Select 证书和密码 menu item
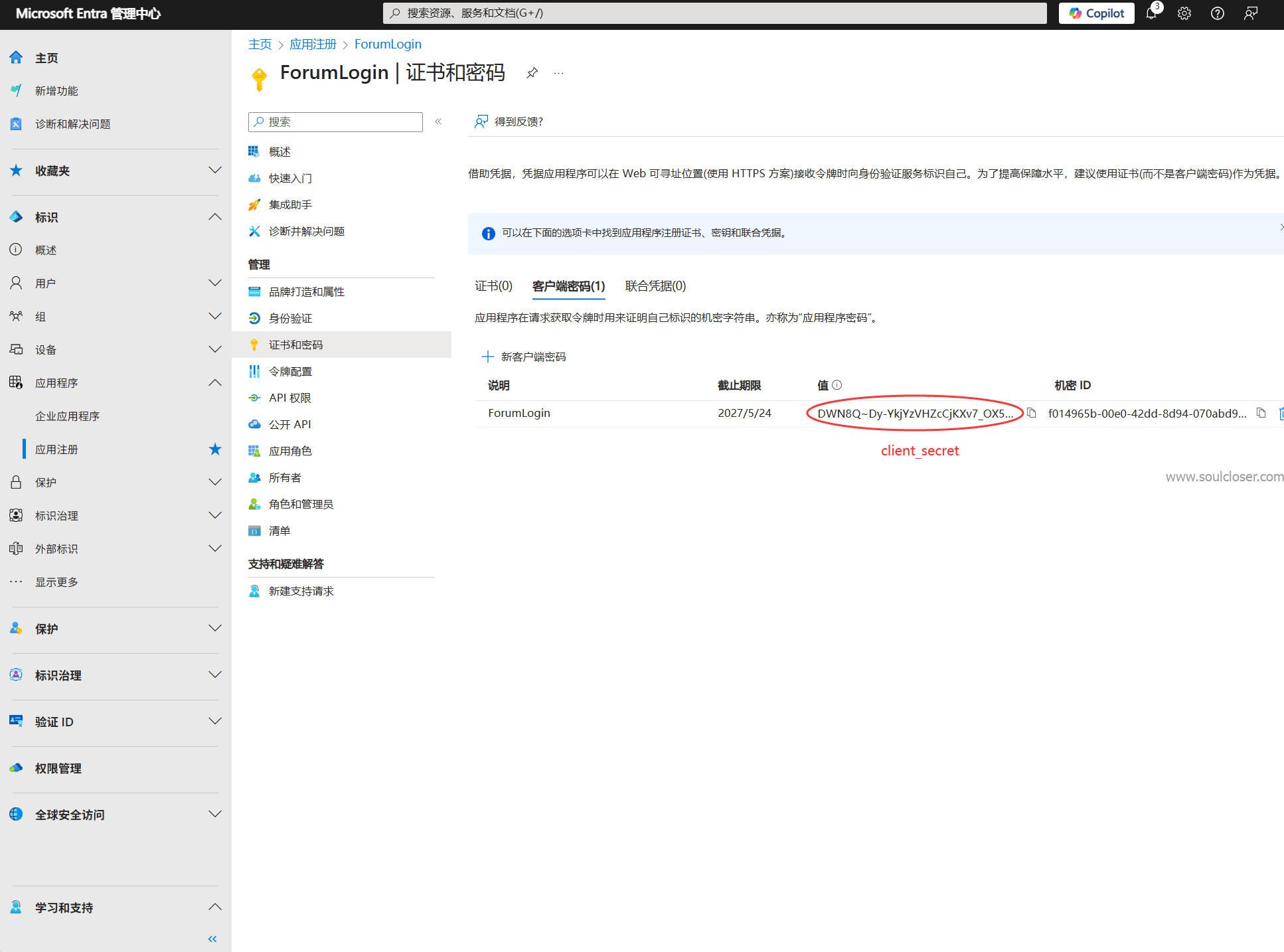This screenshot has height=952, width=1284. tap(341, 345)
